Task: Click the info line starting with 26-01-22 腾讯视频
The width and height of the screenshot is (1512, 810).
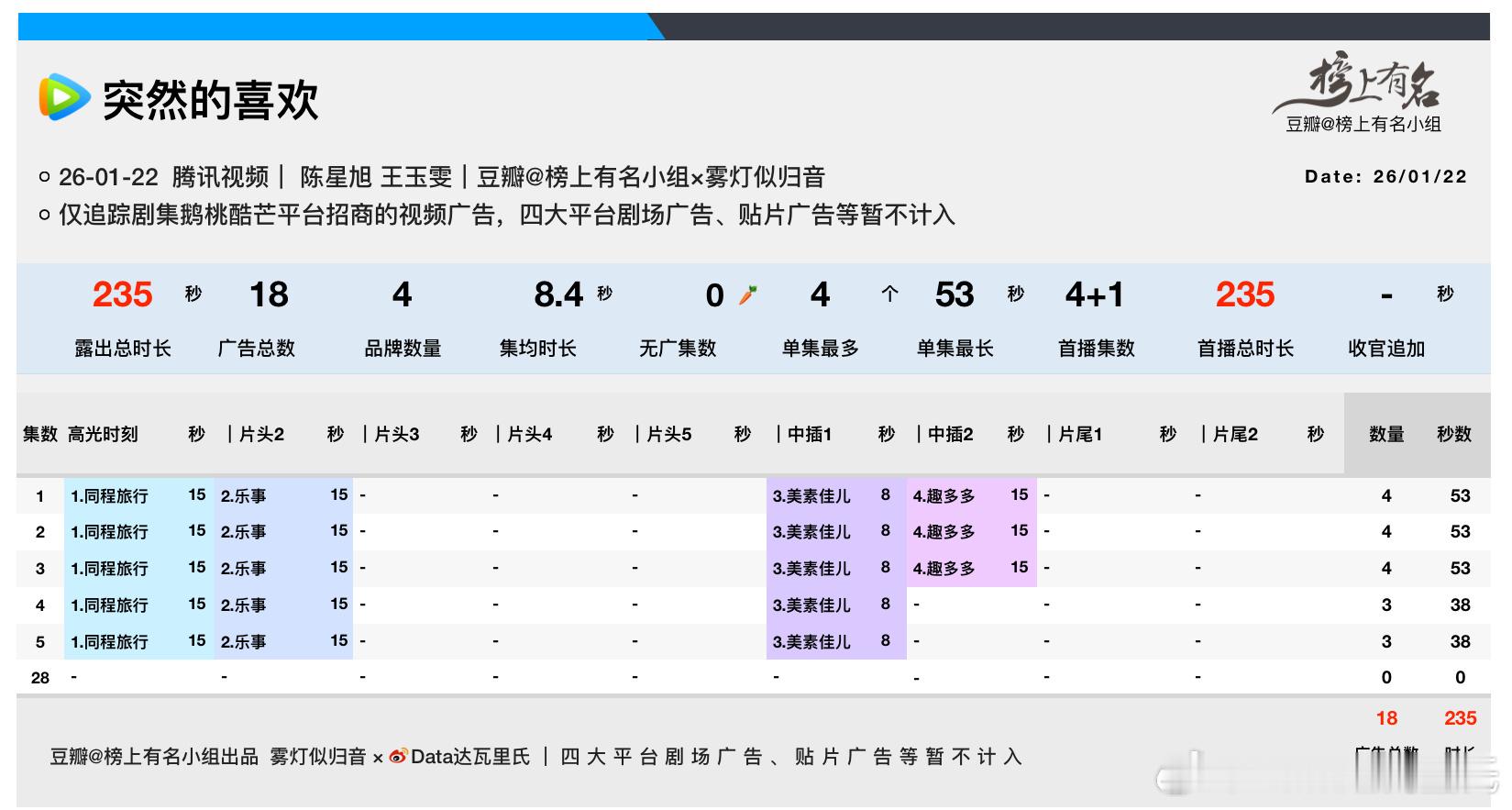Action: point(442,176)
